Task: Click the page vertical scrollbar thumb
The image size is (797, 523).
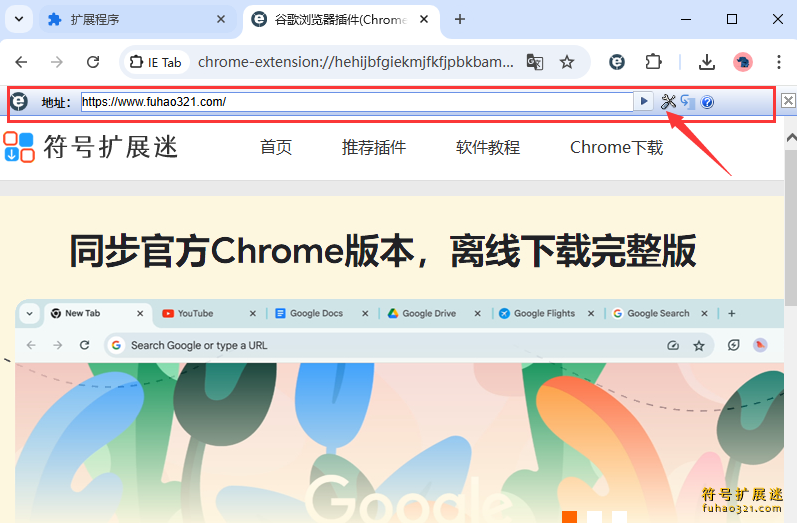Action: tap(791, 228)
